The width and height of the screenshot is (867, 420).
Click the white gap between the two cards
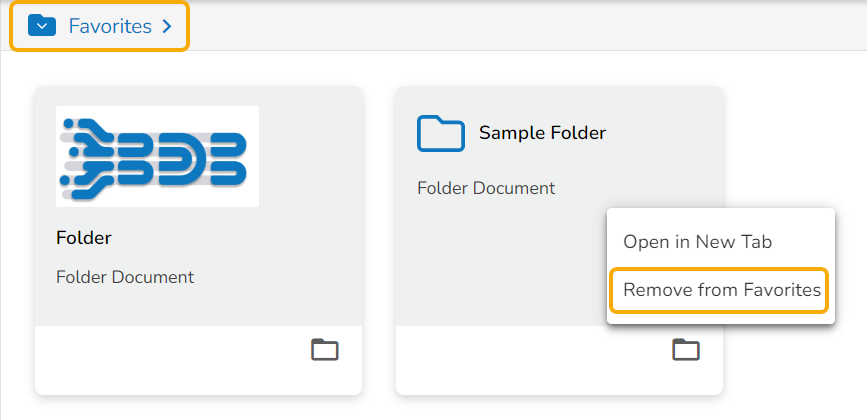(379, 240)
